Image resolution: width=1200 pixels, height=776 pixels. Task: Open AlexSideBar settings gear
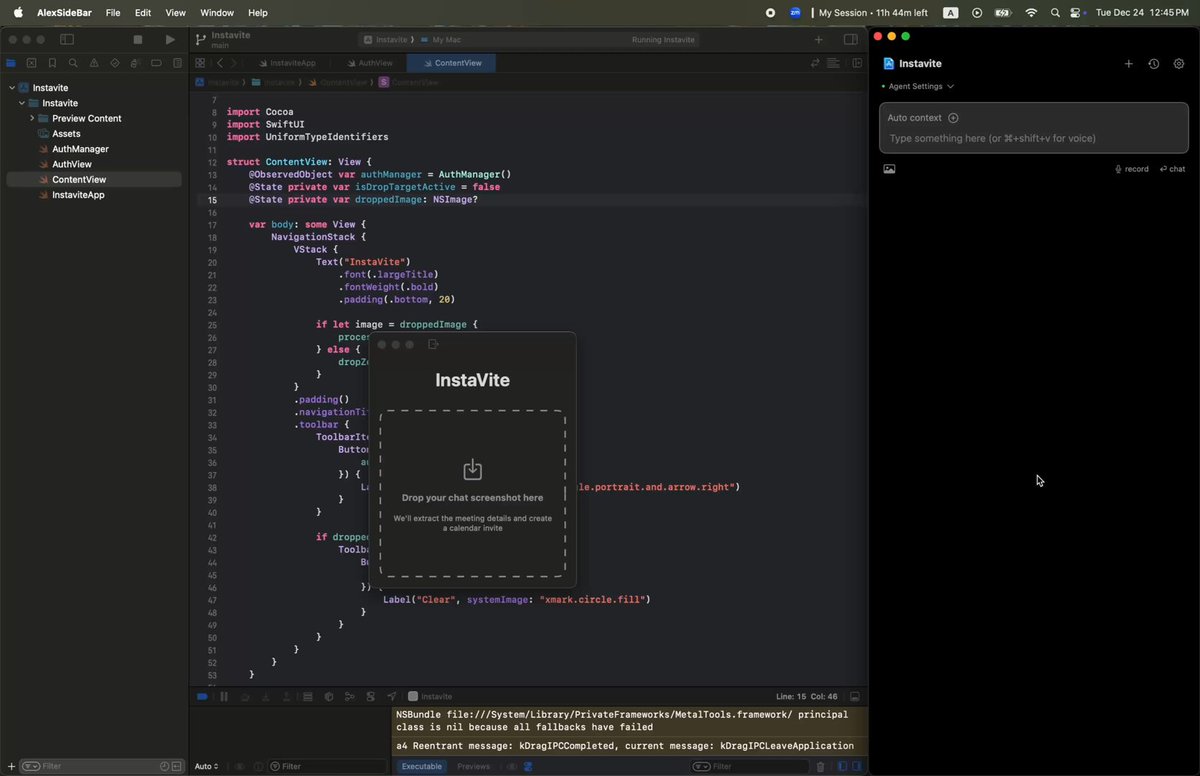pyautogui.click(x=1179, y=64)
